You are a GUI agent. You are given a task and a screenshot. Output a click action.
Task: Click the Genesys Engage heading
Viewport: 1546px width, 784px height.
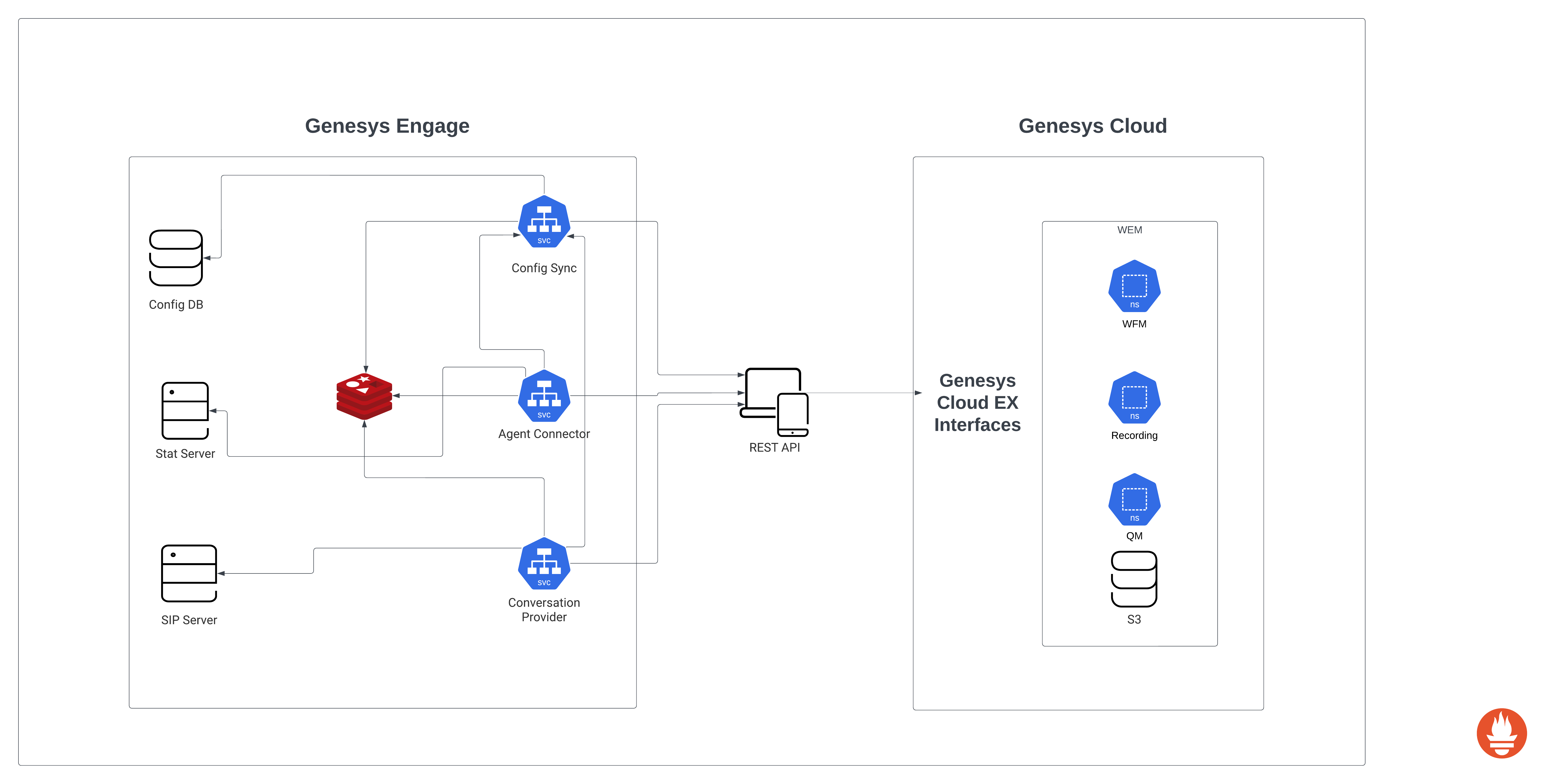pos(387,126)
